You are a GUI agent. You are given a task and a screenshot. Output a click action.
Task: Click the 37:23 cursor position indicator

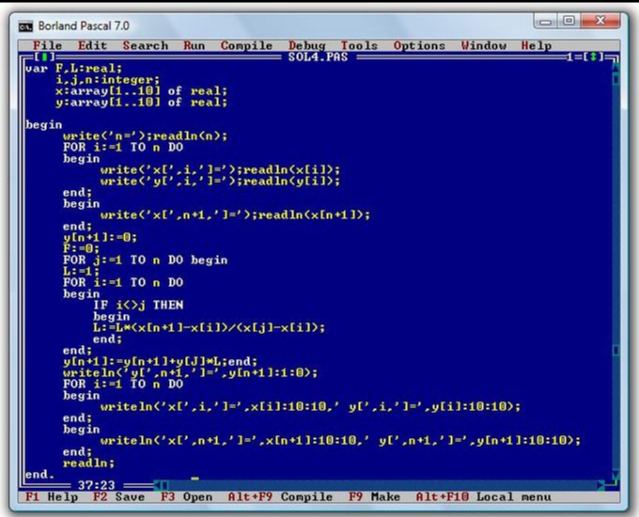[96, 485]
